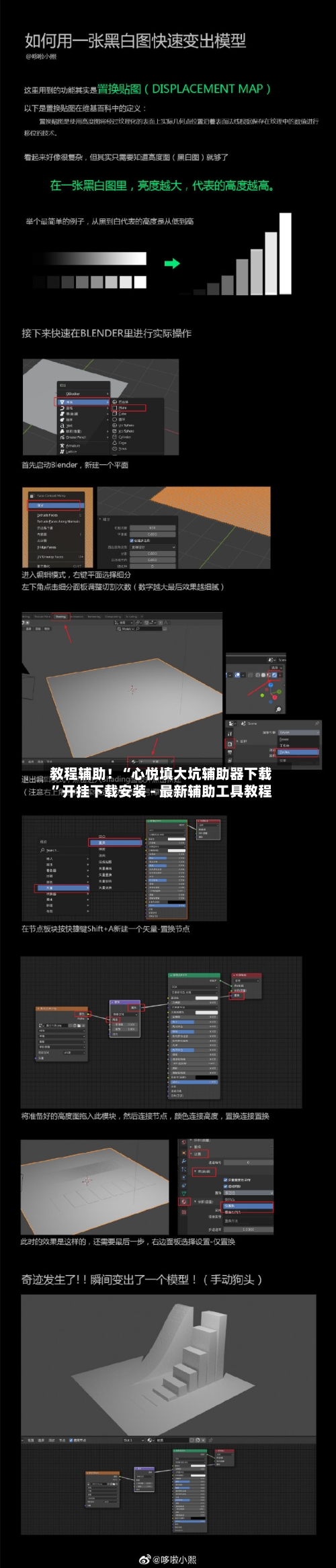The image size is (336, 1568).
Task: Select Plane in the Add Mesh submenu
Action: tap(123, 408)
